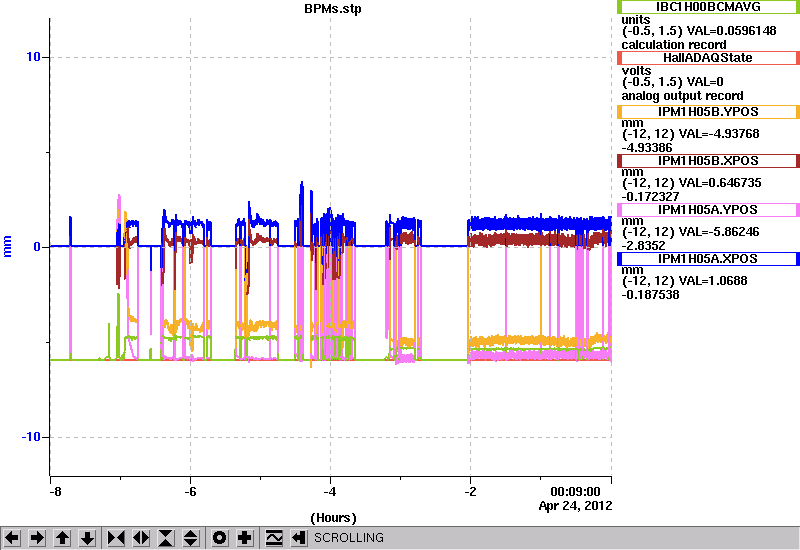Pan the plot right with the right arrow

click(x=37, y=538)
